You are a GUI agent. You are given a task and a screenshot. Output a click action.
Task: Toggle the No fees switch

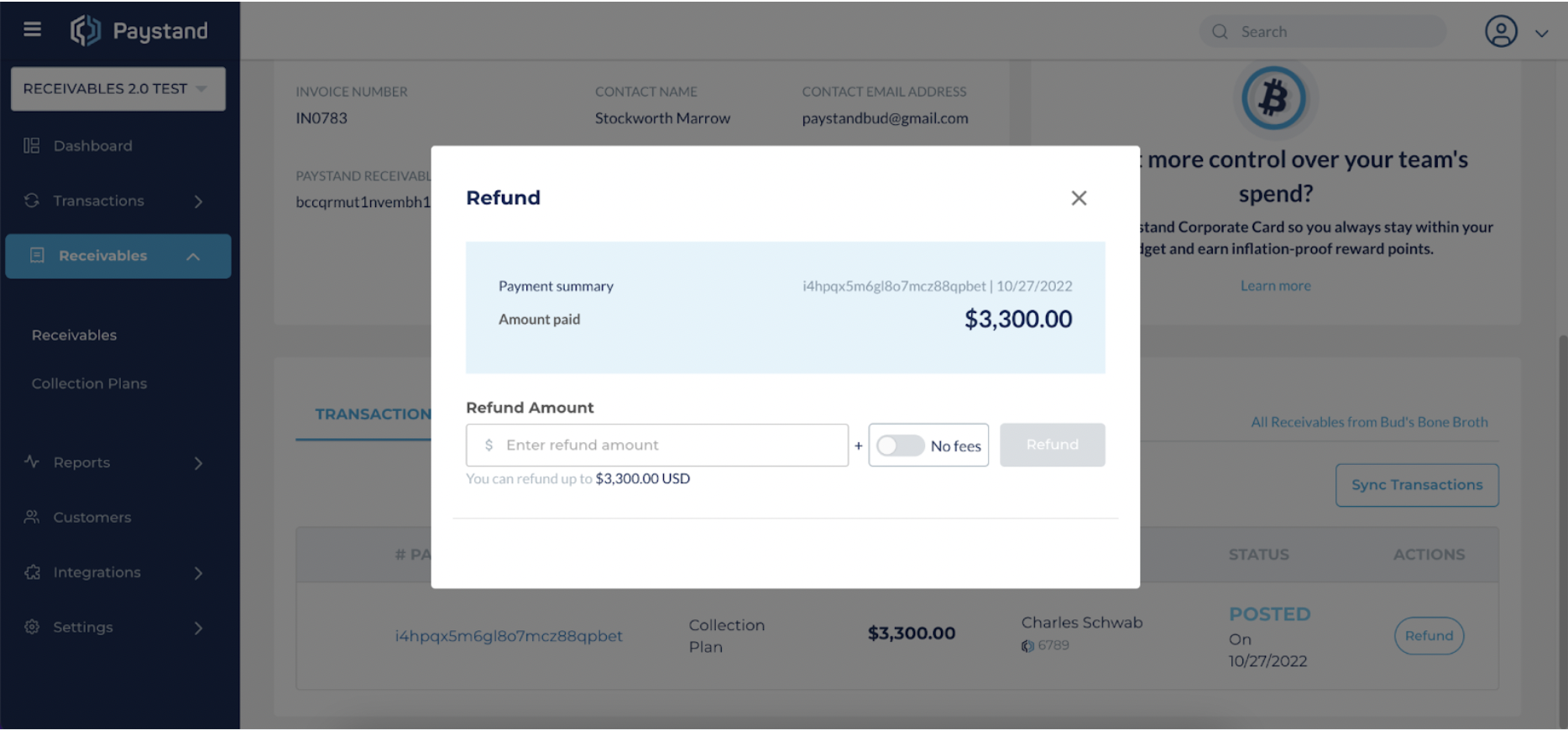(x=900, y=446)
